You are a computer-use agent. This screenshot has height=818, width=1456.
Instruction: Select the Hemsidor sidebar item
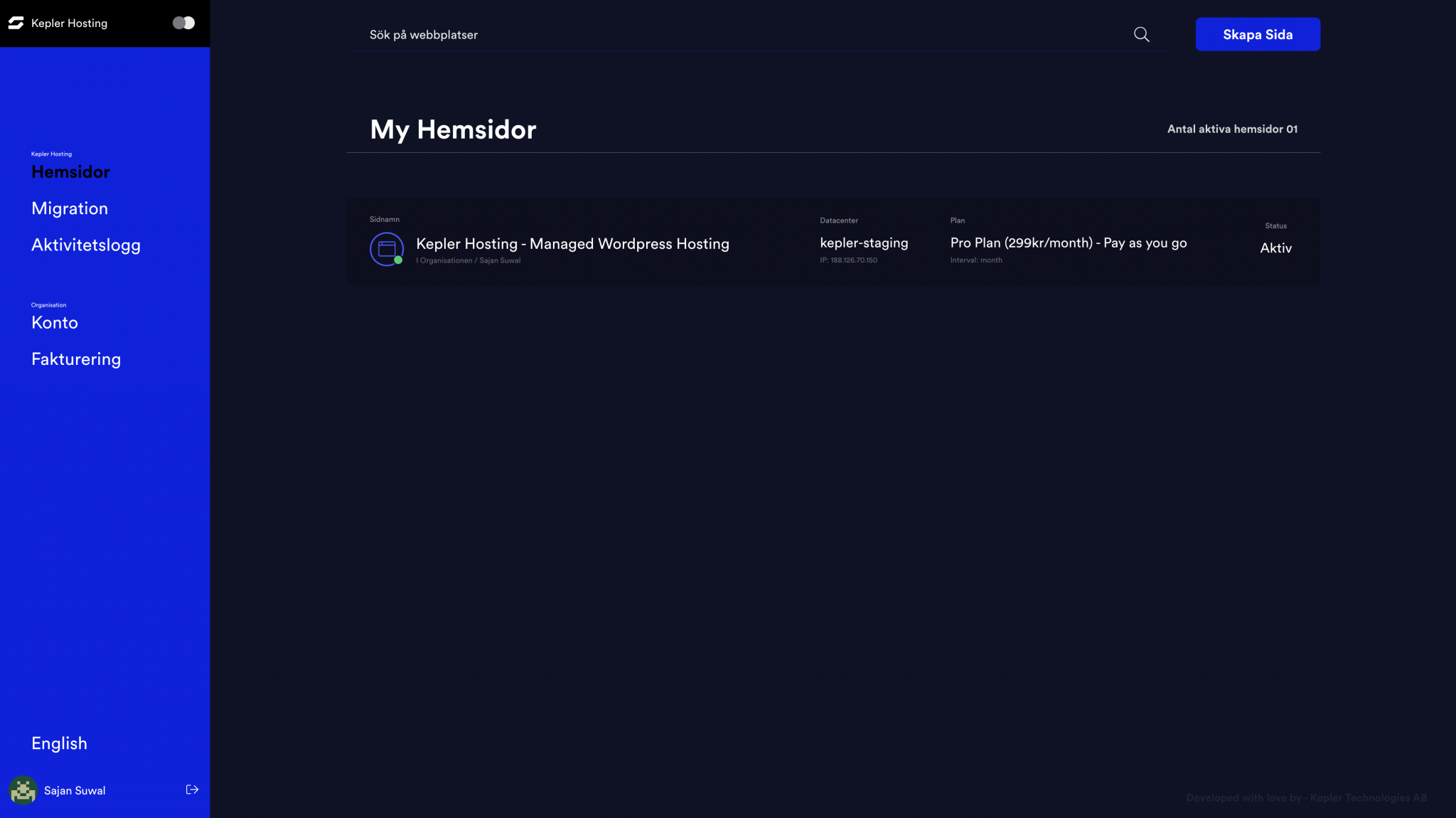coord(70,171)
